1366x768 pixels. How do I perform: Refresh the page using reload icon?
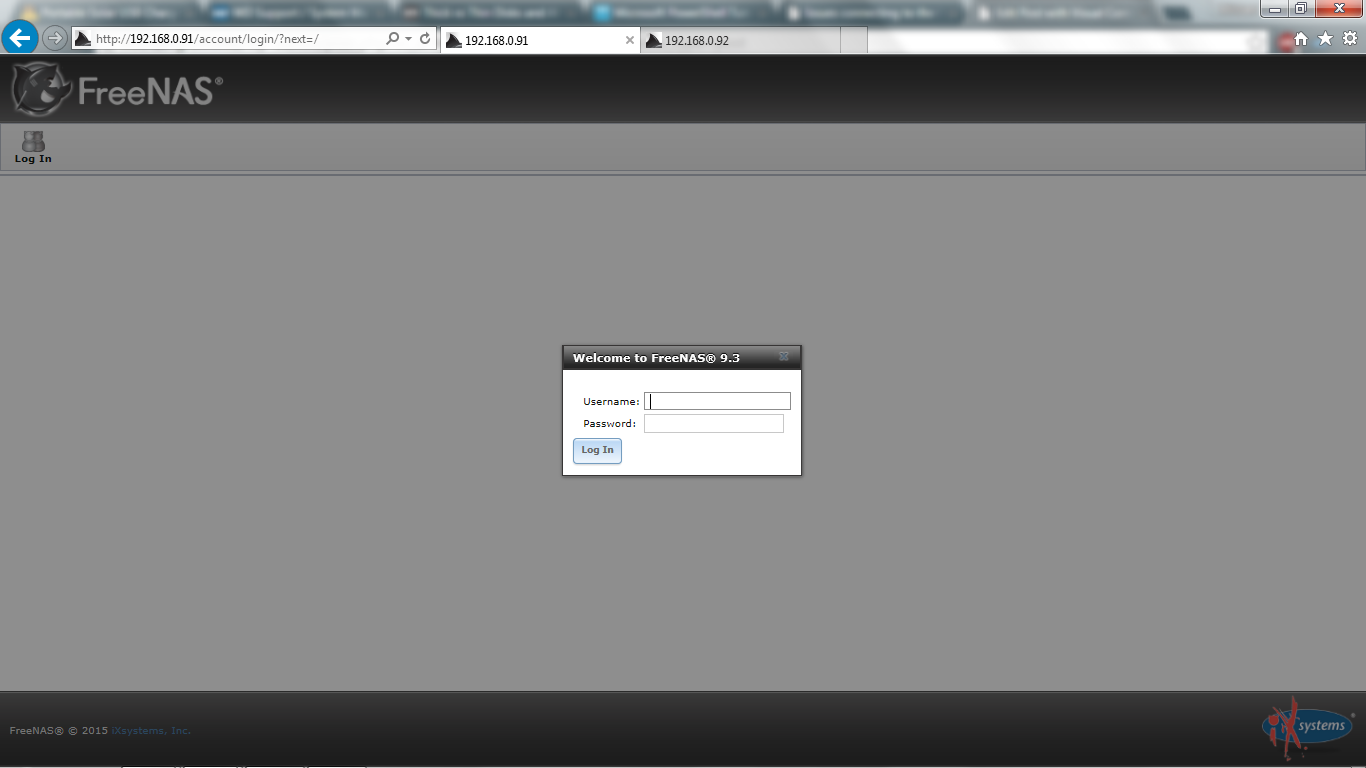425,39
